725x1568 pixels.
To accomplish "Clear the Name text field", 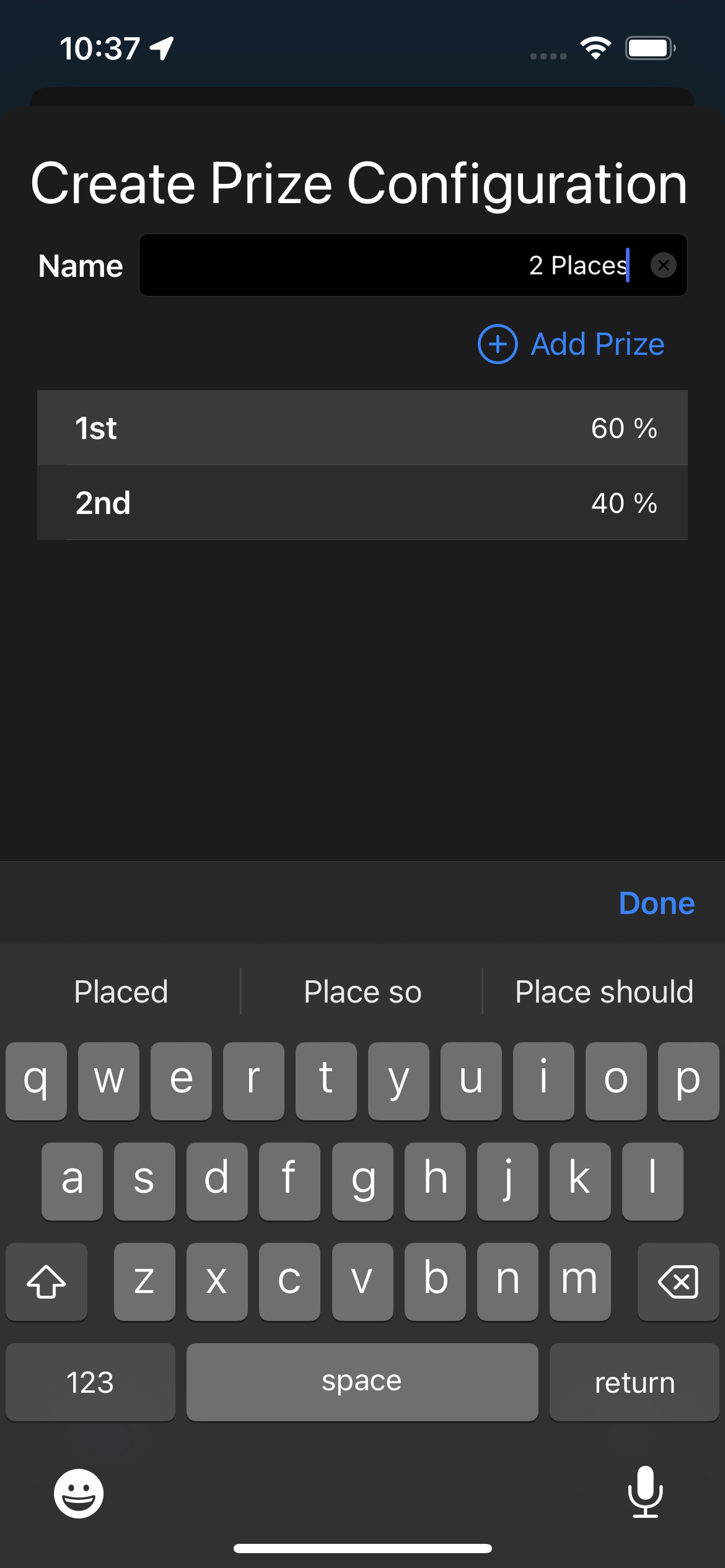I will tap(663, 266).
